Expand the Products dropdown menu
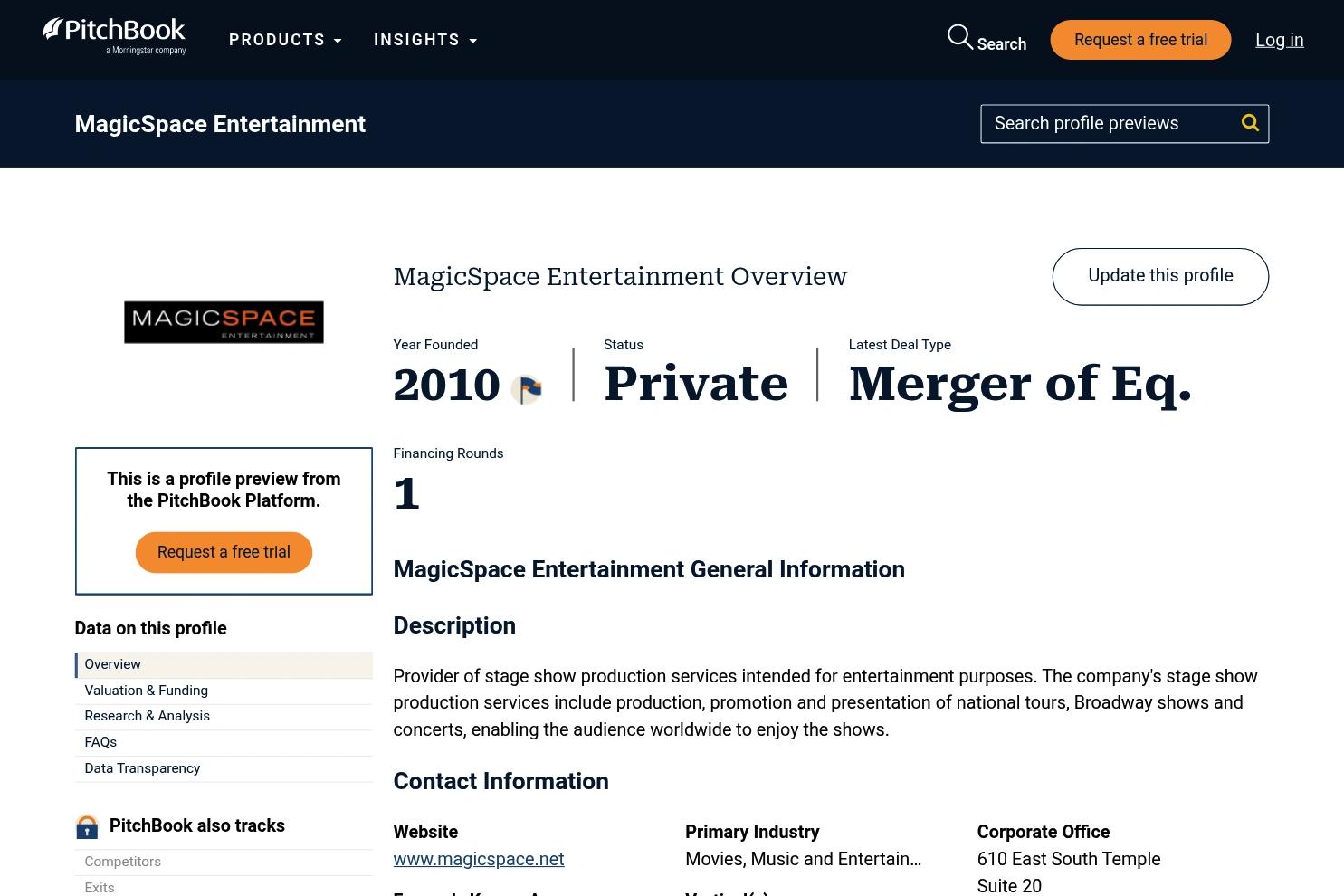Image resolution: width=1344 pixels, height=896 pixels. point(285,40)
